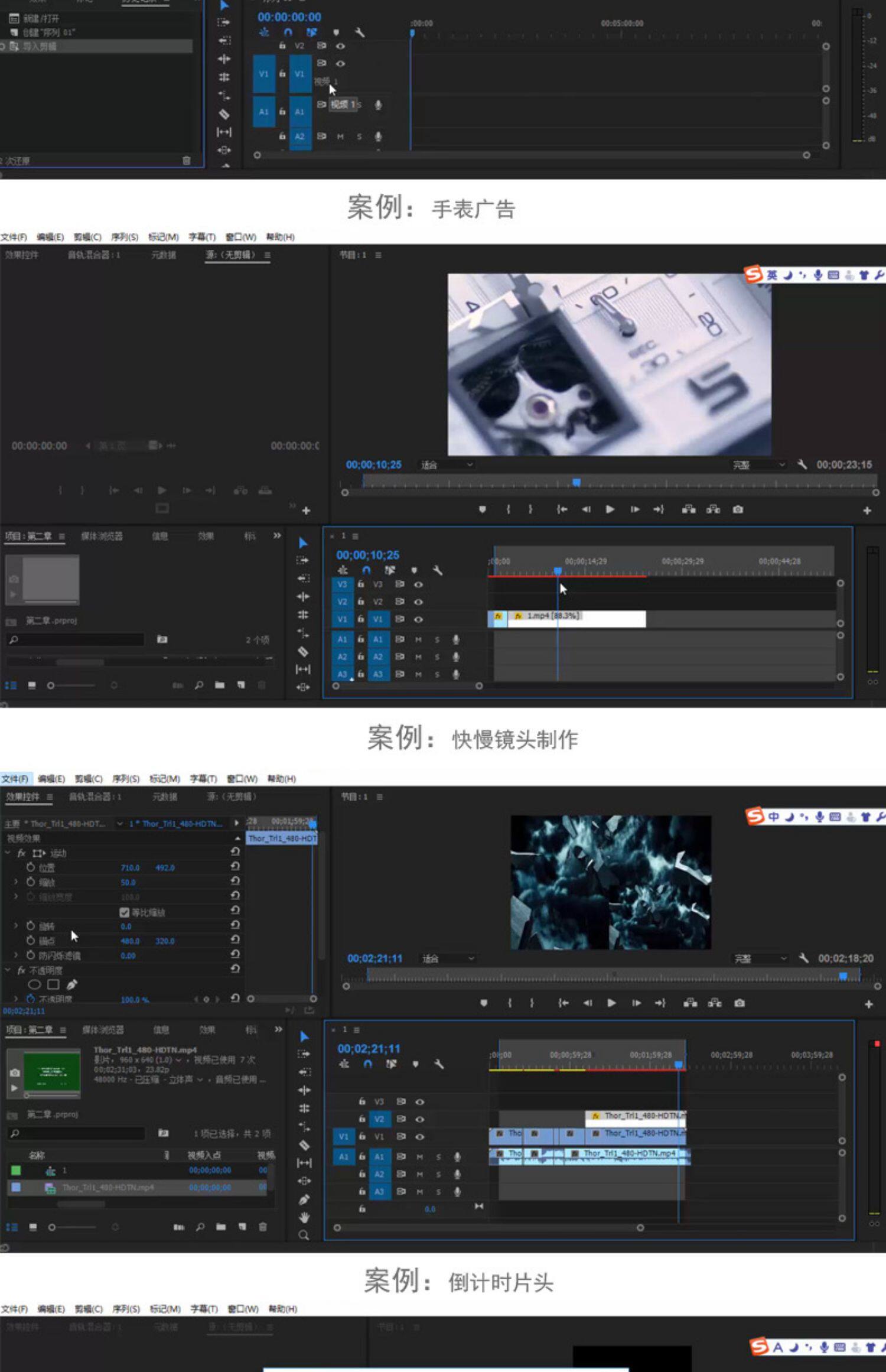Image resolution: width=886 pixels, height=1372 pixels.
Task: Show hidden tabs via » in 手表广告 project panel
Action: (x=277, y=536)
